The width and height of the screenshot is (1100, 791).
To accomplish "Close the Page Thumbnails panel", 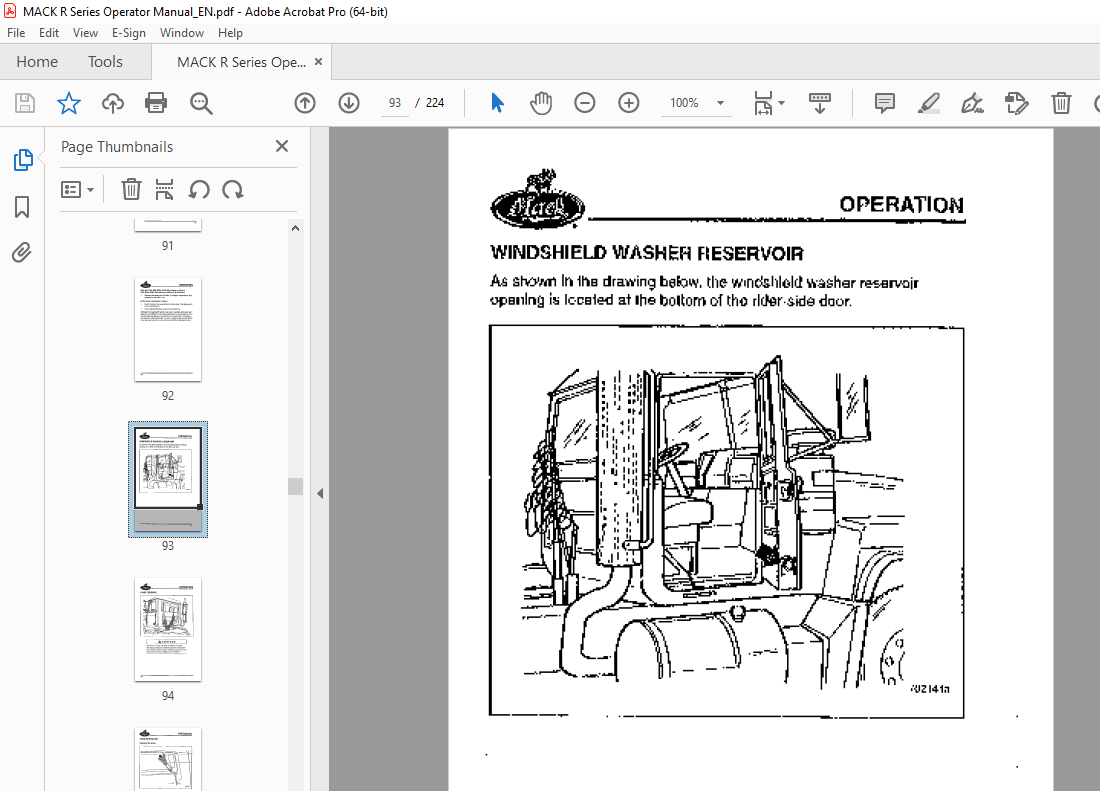I will [x=281, y=146].
